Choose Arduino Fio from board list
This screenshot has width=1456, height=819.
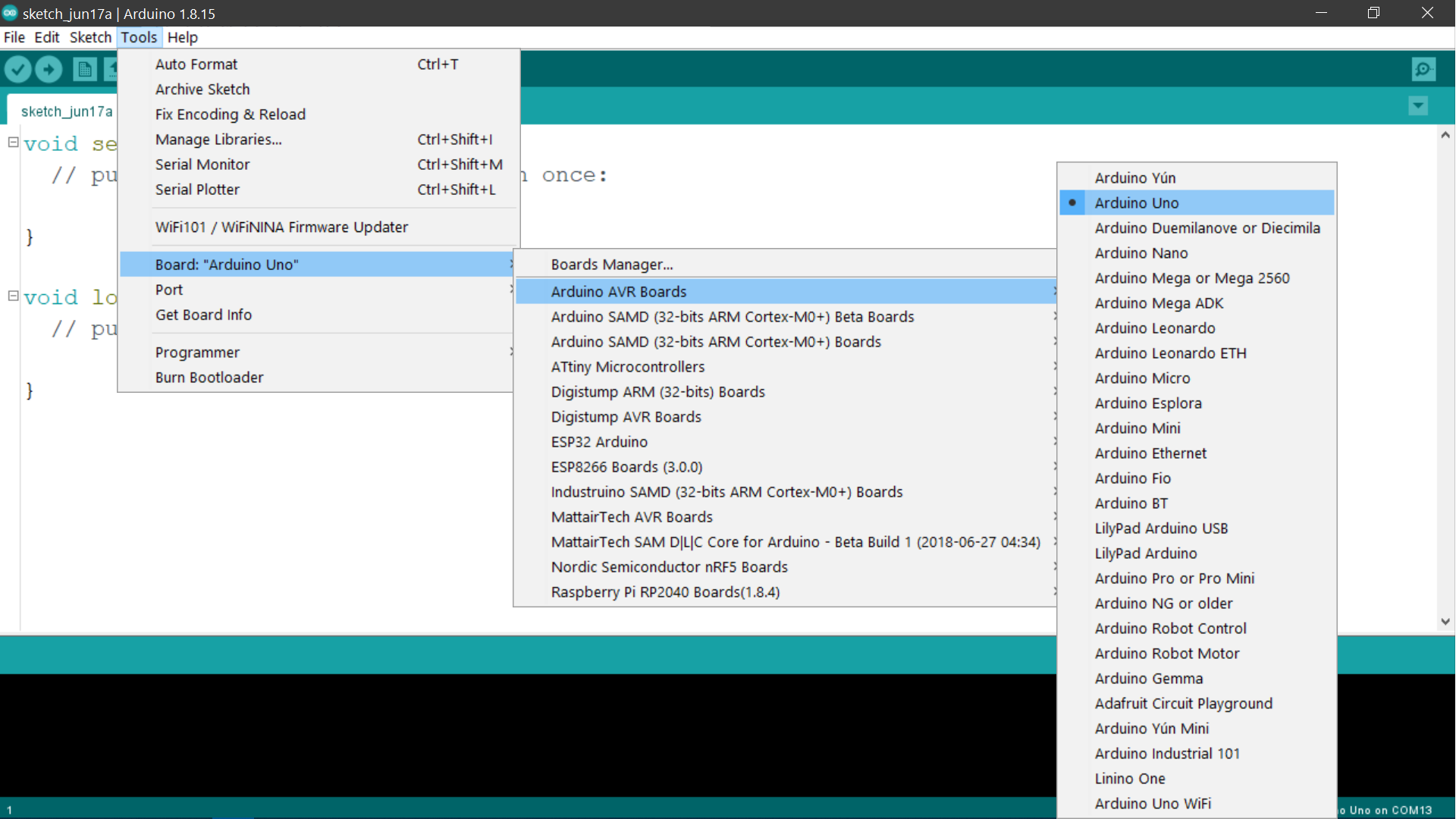(1197, 478)
